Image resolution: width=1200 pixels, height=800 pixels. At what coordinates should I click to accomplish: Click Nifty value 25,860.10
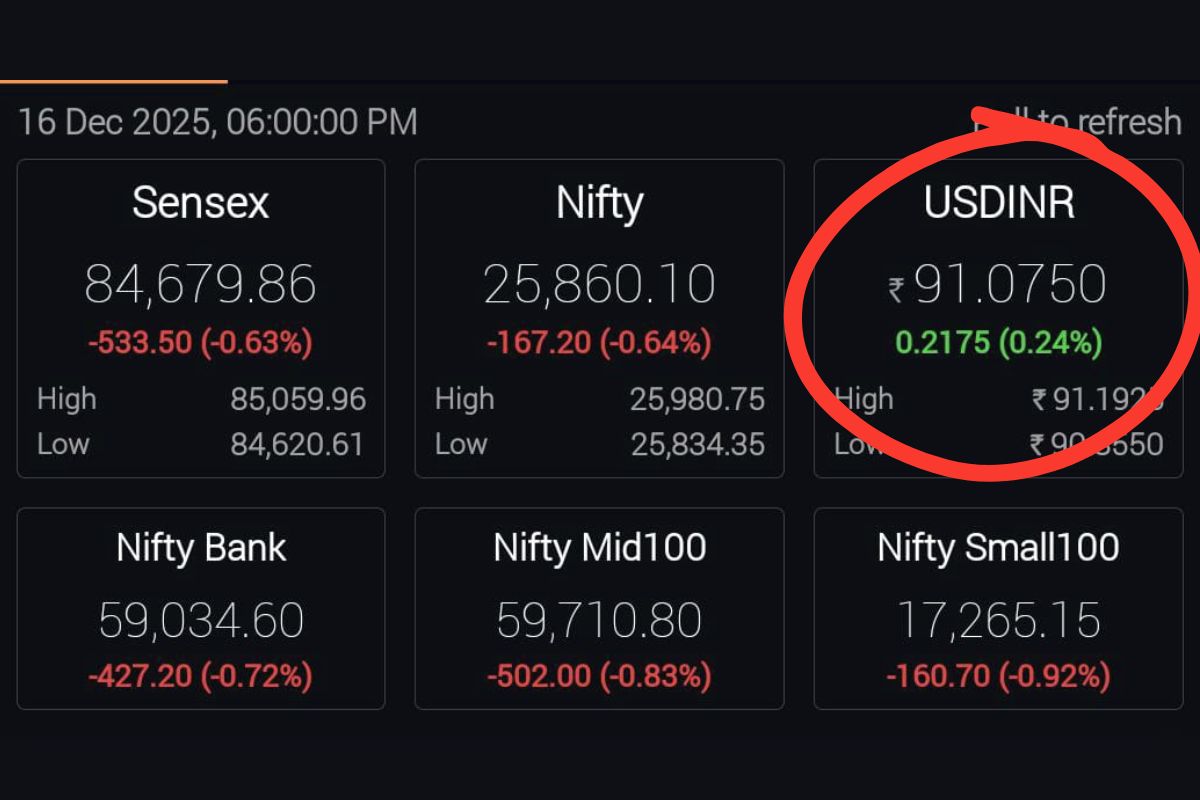(599, 284)
